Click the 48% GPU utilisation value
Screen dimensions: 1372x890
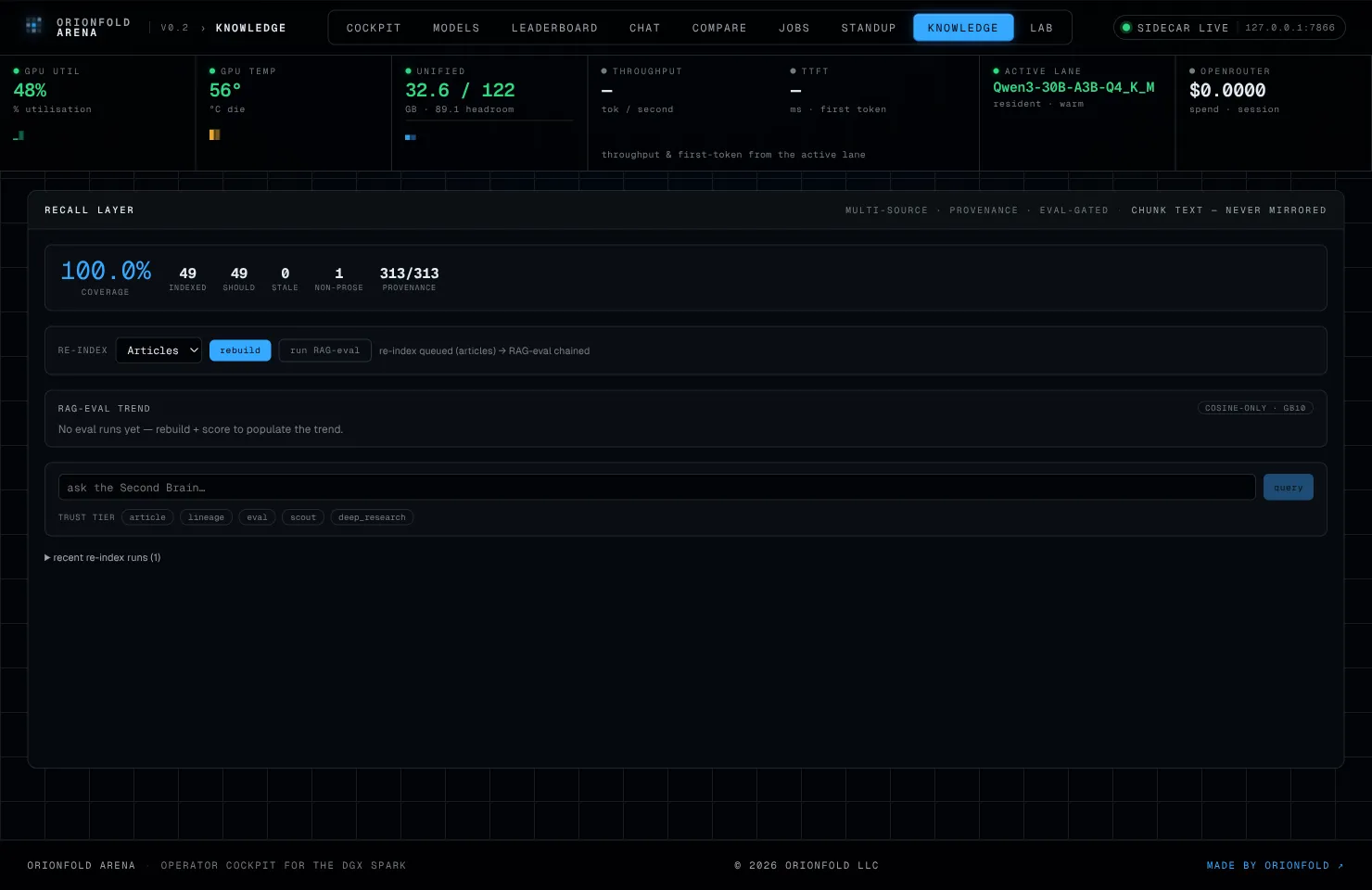click(x=30, y=90)
